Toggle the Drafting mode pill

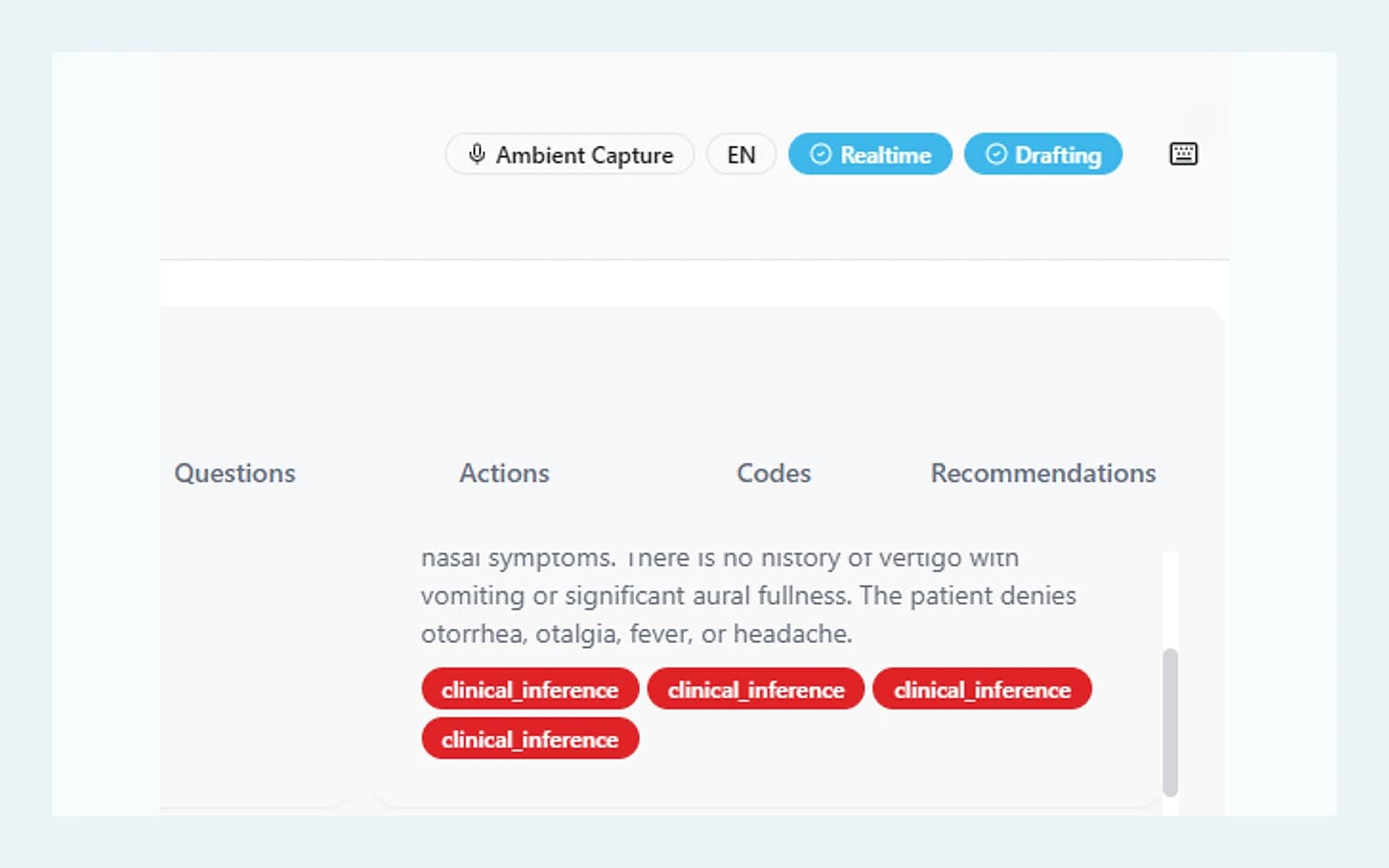point(1043,155)
